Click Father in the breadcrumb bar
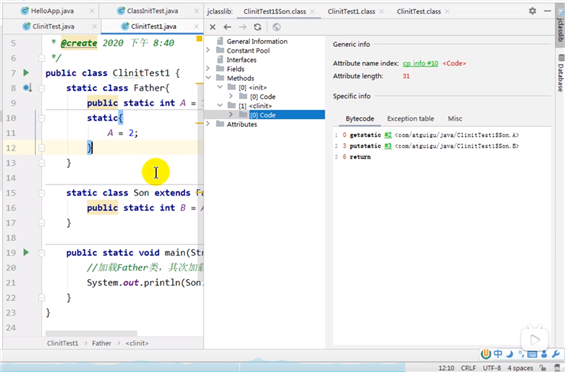The height and width of the screenshot is (372, 565). click(x=101, y=343)
